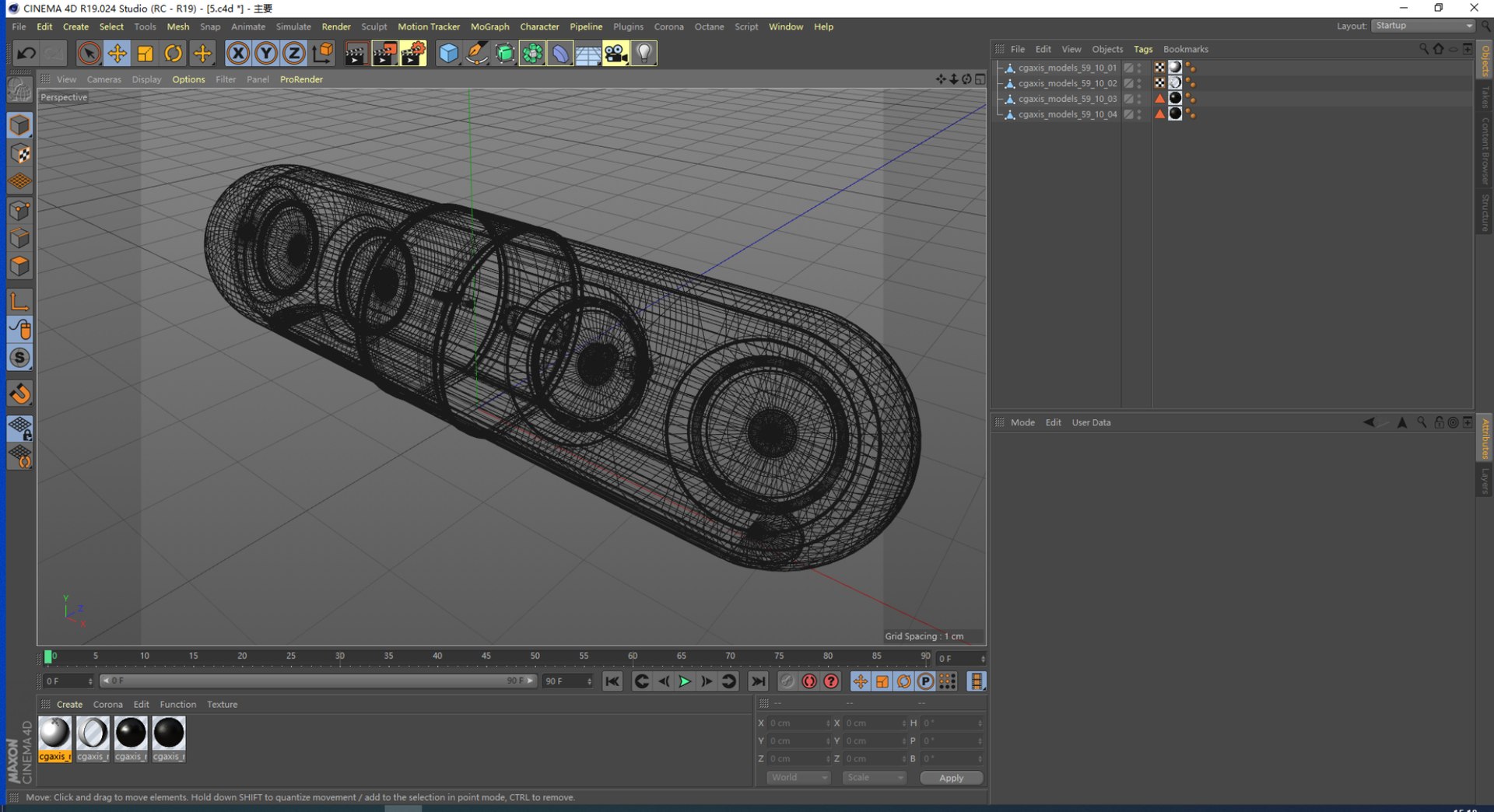Open the Scale dropdown in the coordinates panel
The width and height of the screenshot is (1494, 812).
click(875, 778)
